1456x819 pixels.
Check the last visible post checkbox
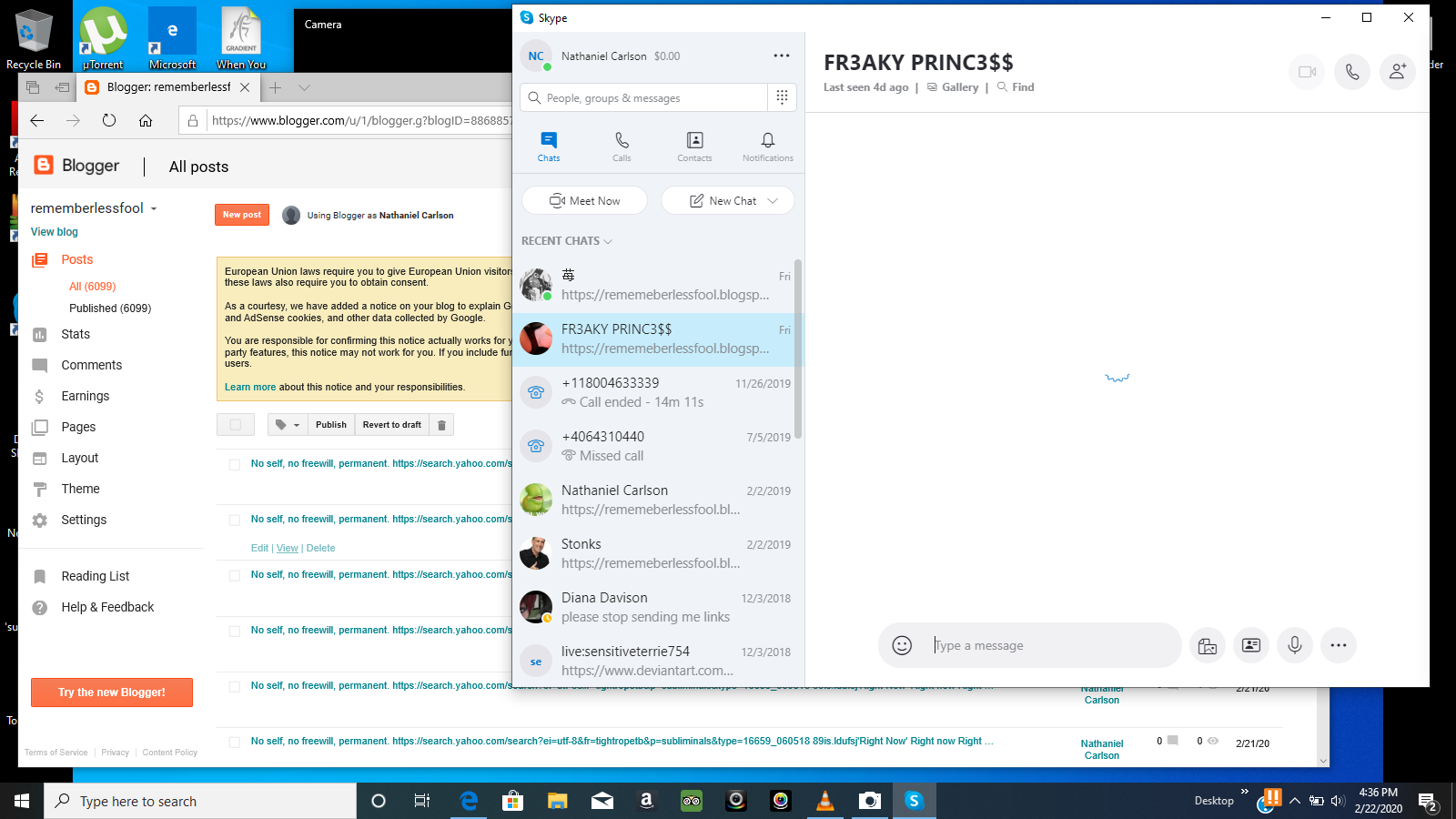point(234,742)
